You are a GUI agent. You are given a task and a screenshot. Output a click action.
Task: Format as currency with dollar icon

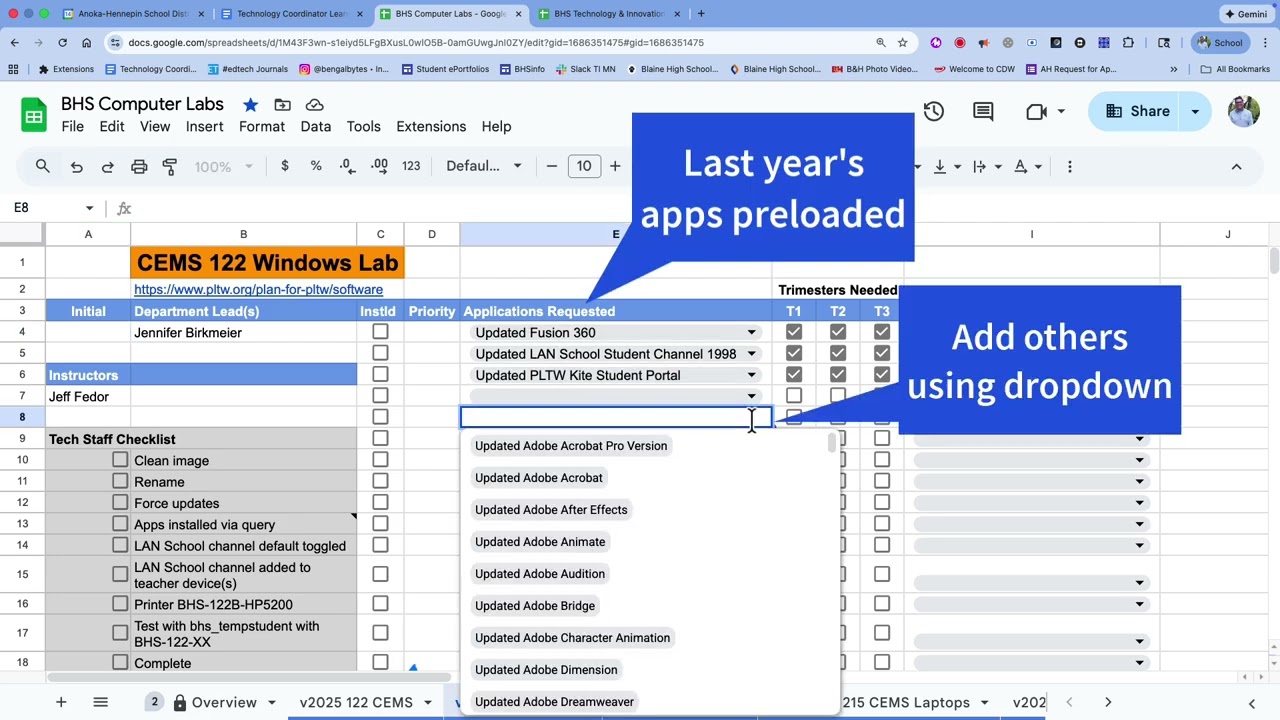285,166
